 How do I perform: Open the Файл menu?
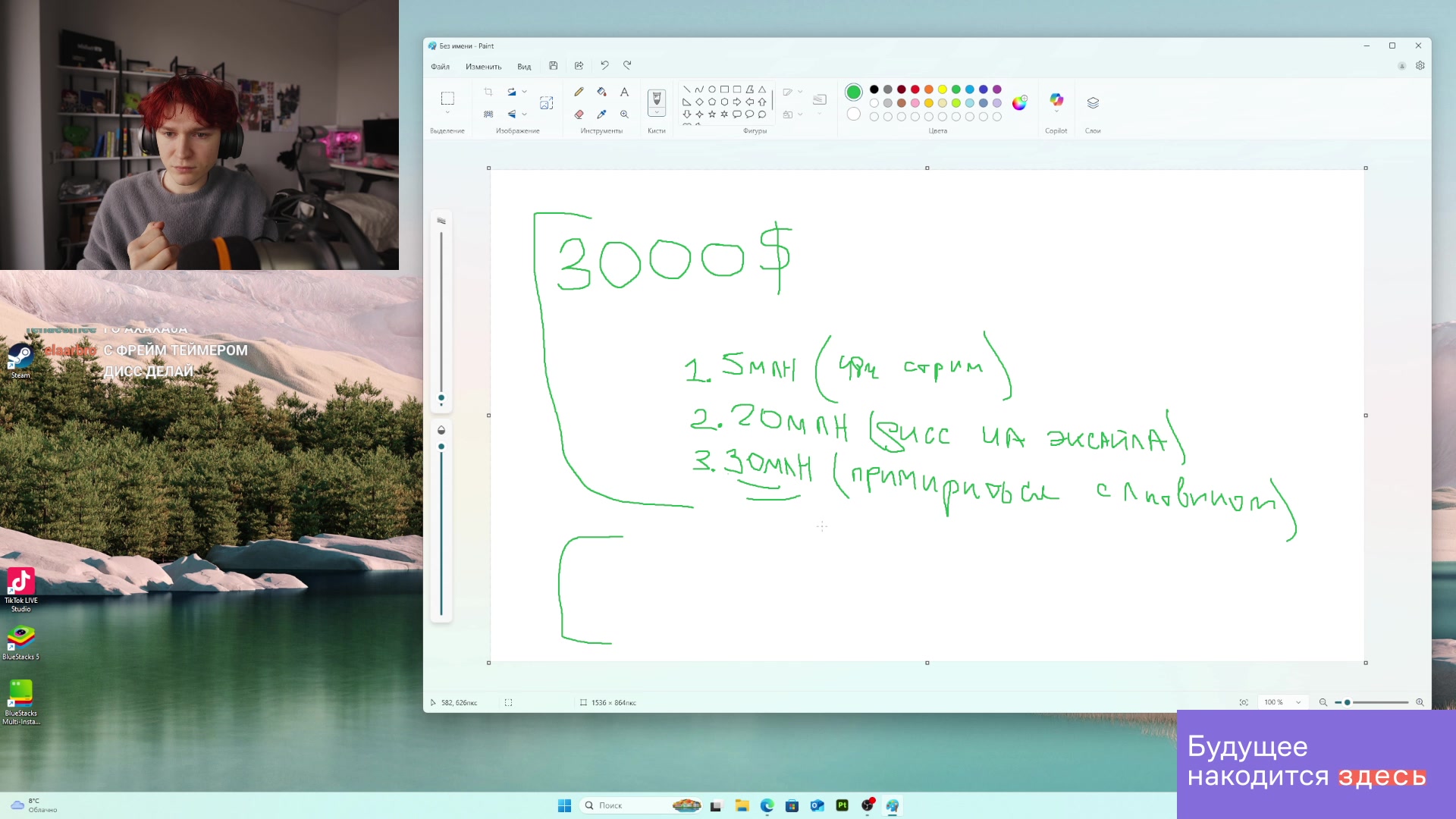coord(440,67)
